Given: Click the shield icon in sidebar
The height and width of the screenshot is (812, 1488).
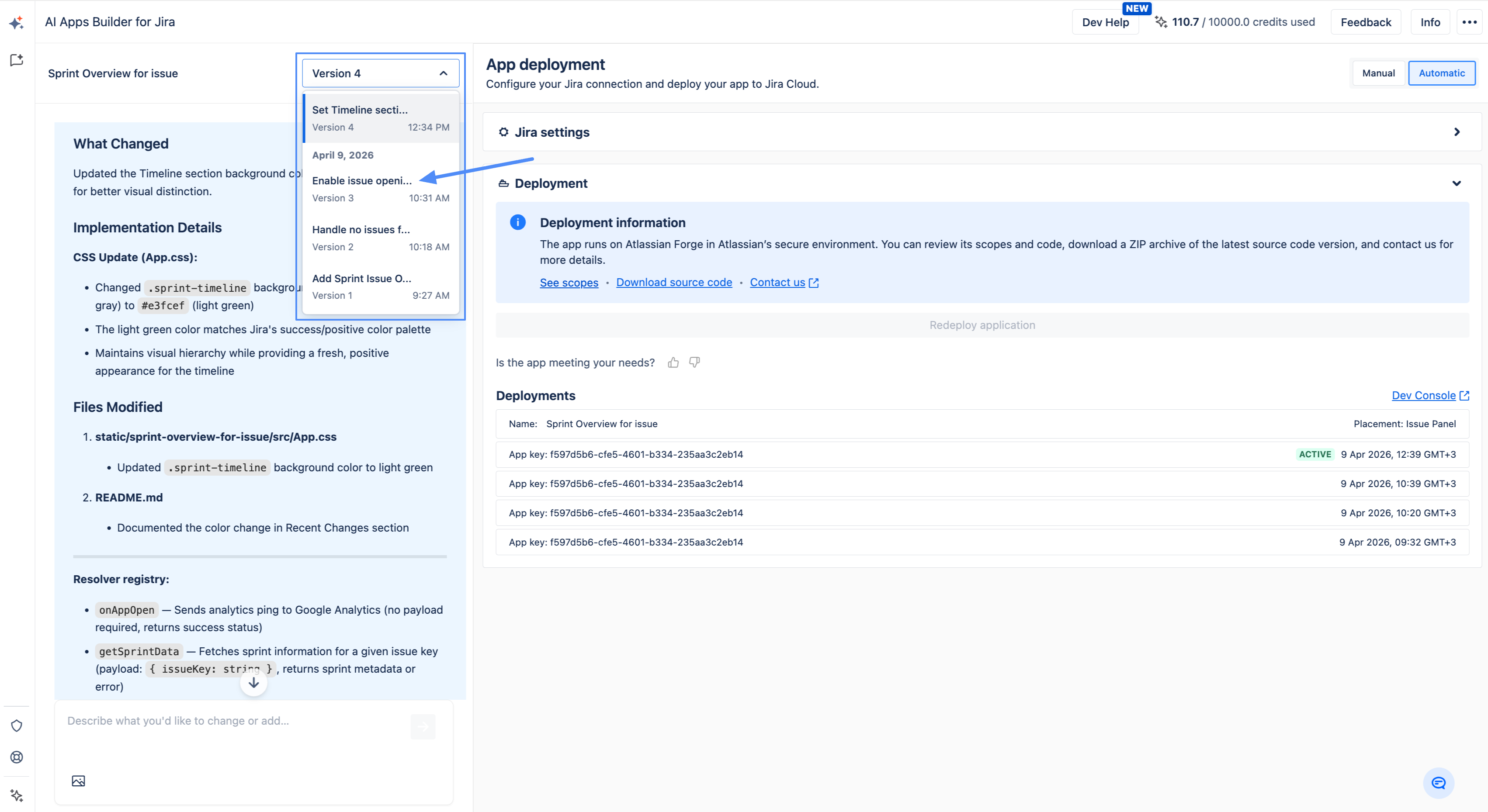Looking at the screenshot, I should coord(17,726).
